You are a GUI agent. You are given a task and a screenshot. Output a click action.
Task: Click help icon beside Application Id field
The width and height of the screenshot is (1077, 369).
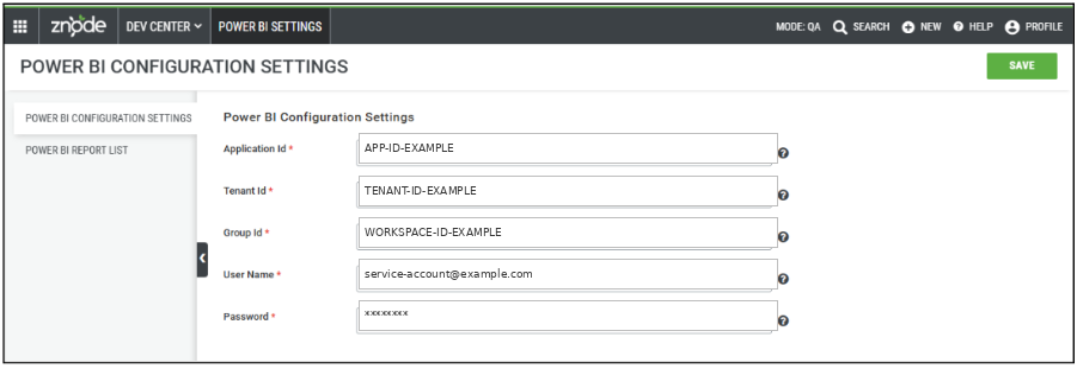pyautogui.click(x=783, y=153)
